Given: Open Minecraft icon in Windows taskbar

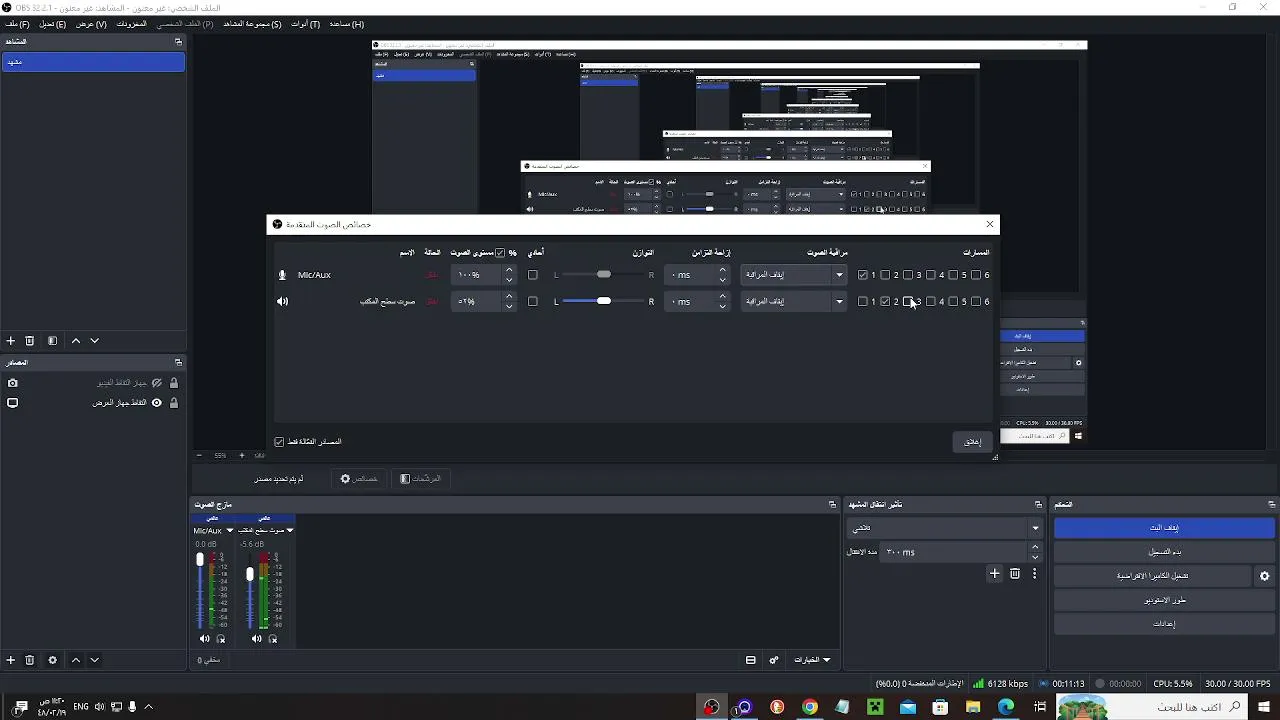Looking at the screenshot, I should coord(876,707).
